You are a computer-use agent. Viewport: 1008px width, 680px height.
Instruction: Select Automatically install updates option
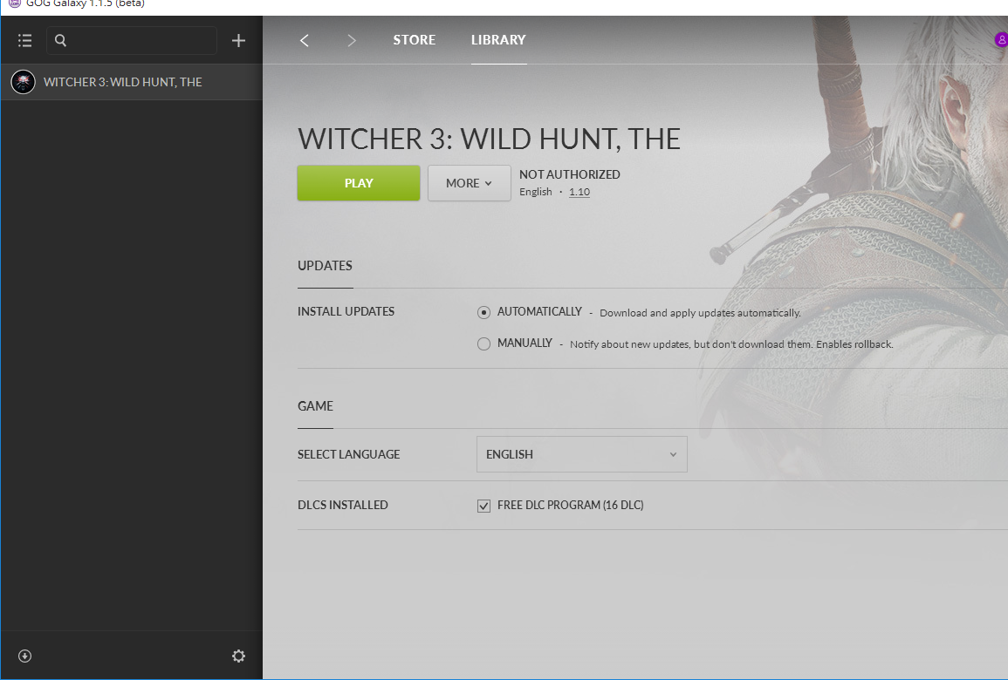click(484, 313)
